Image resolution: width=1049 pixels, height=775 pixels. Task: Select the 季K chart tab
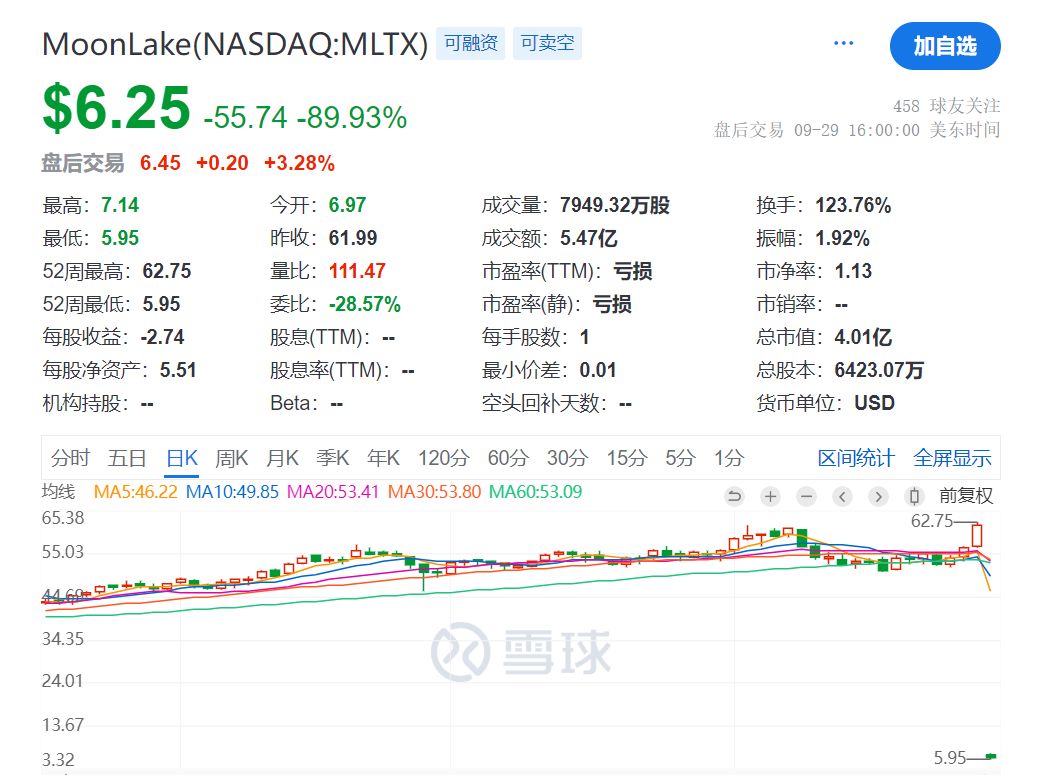point(332,458)
